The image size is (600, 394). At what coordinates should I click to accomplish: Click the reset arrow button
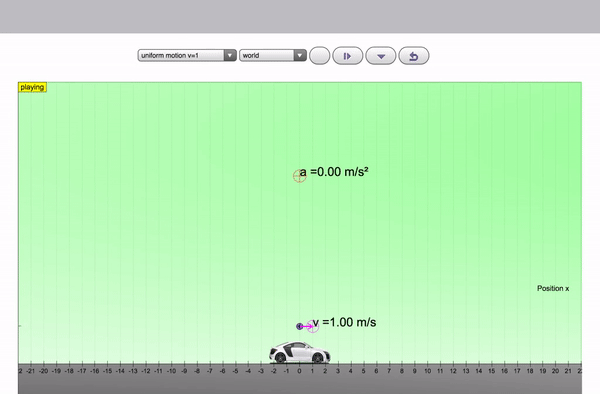(x=414, y=56)
